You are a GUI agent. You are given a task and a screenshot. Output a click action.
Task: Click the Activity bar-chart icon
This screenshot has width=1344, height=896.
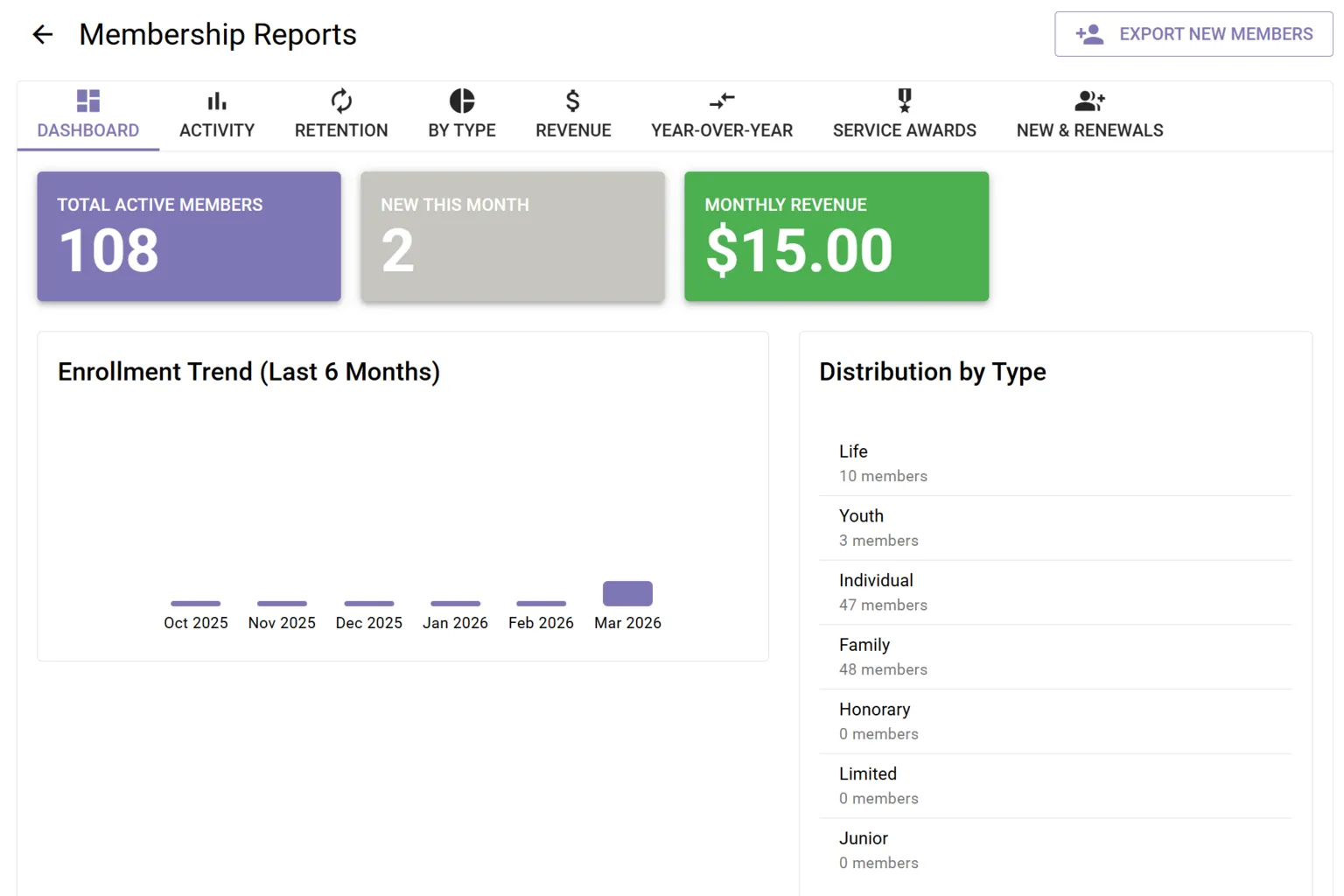(x=216, y=100)
